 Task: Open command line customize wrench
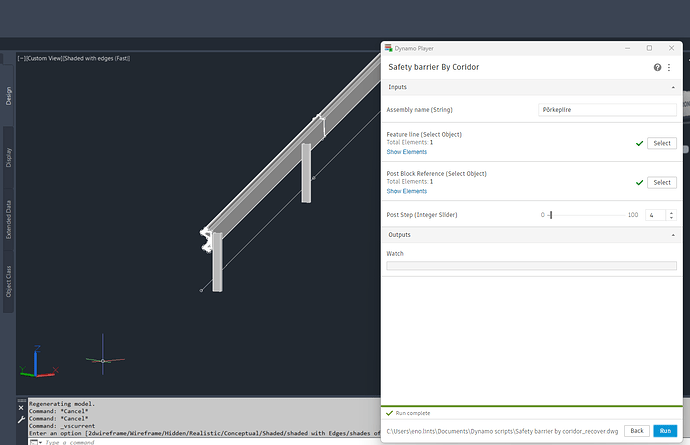[x=21, y=419]
